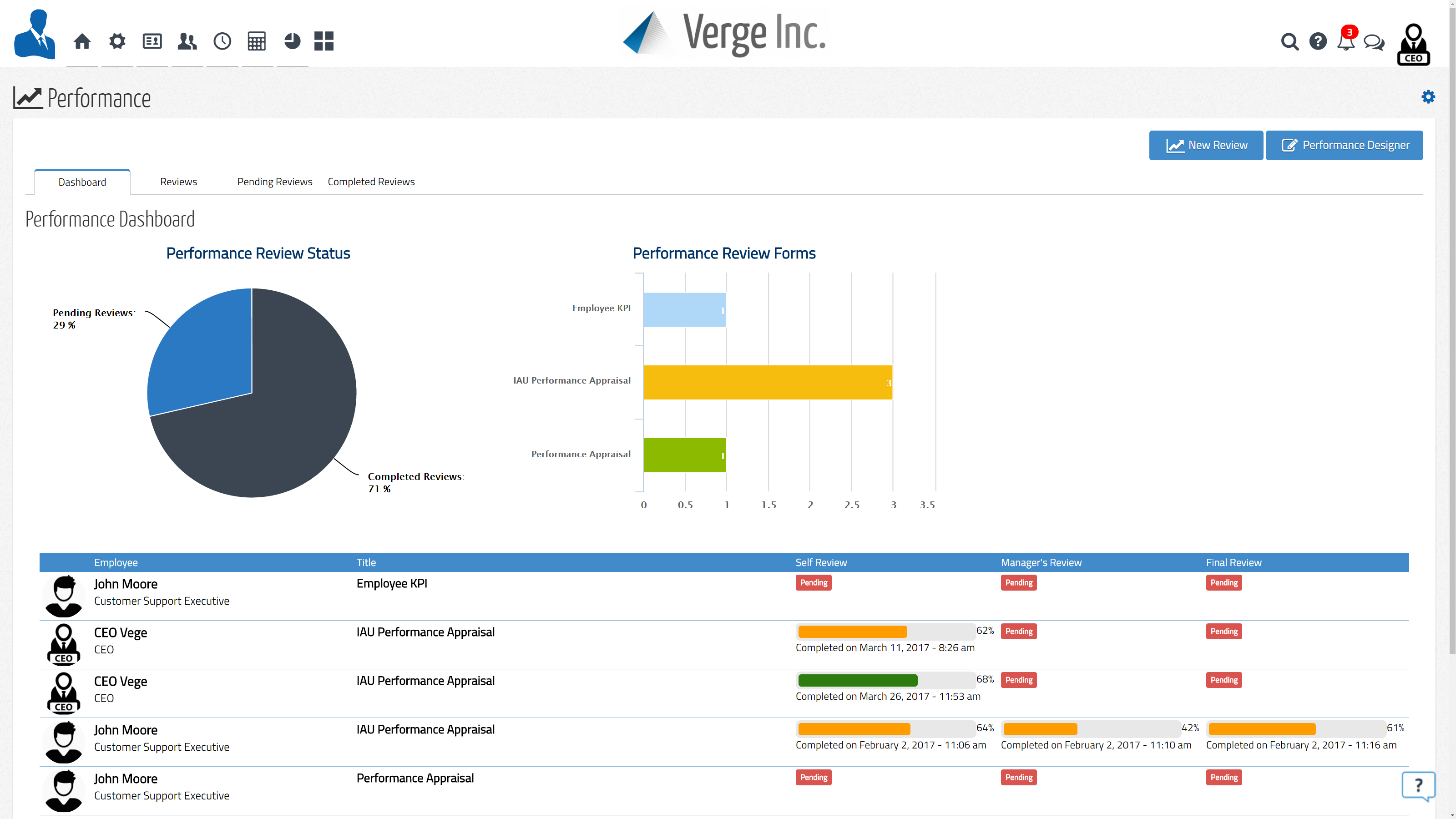
Task: Click the New Review button
Action: click(x=1206, y=145)
